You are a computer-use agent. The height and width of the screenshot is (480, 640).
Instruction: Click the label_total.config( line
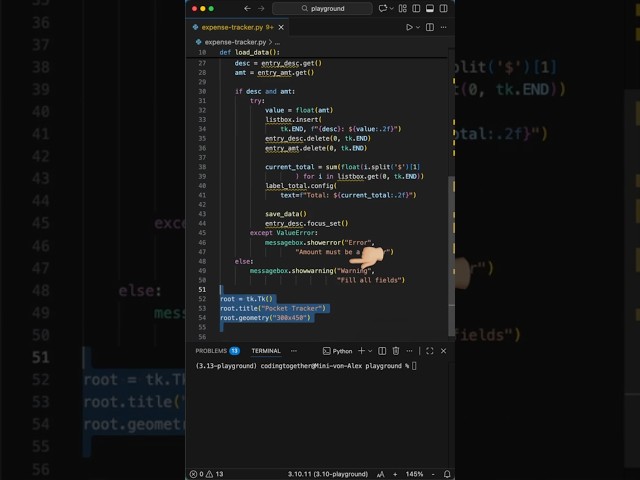pos(301,186)
